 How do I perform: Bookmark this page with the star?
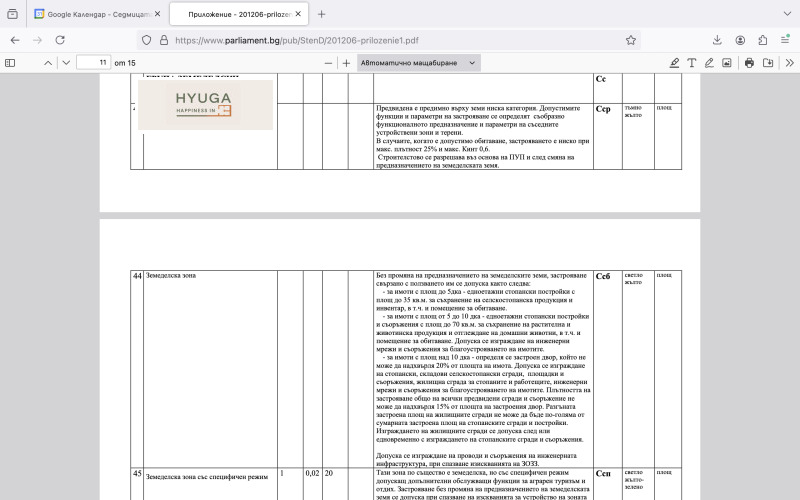pos(631,40)
